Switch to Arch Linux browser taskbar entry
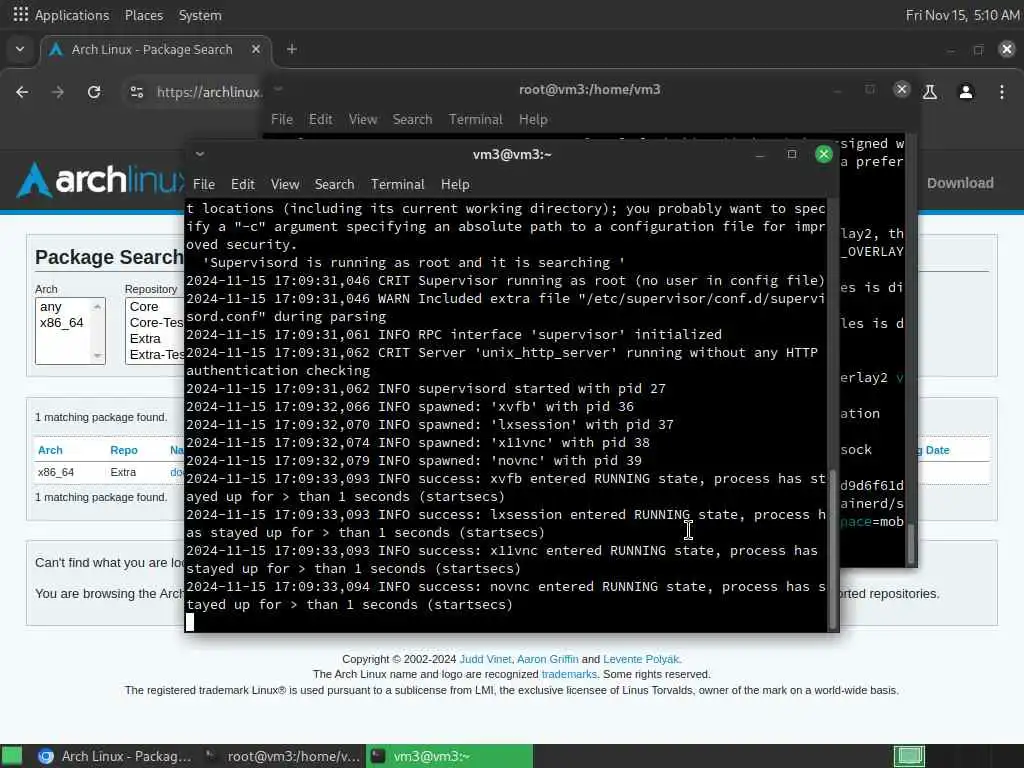The image size is (1024, 768). (x=115, y=756)
